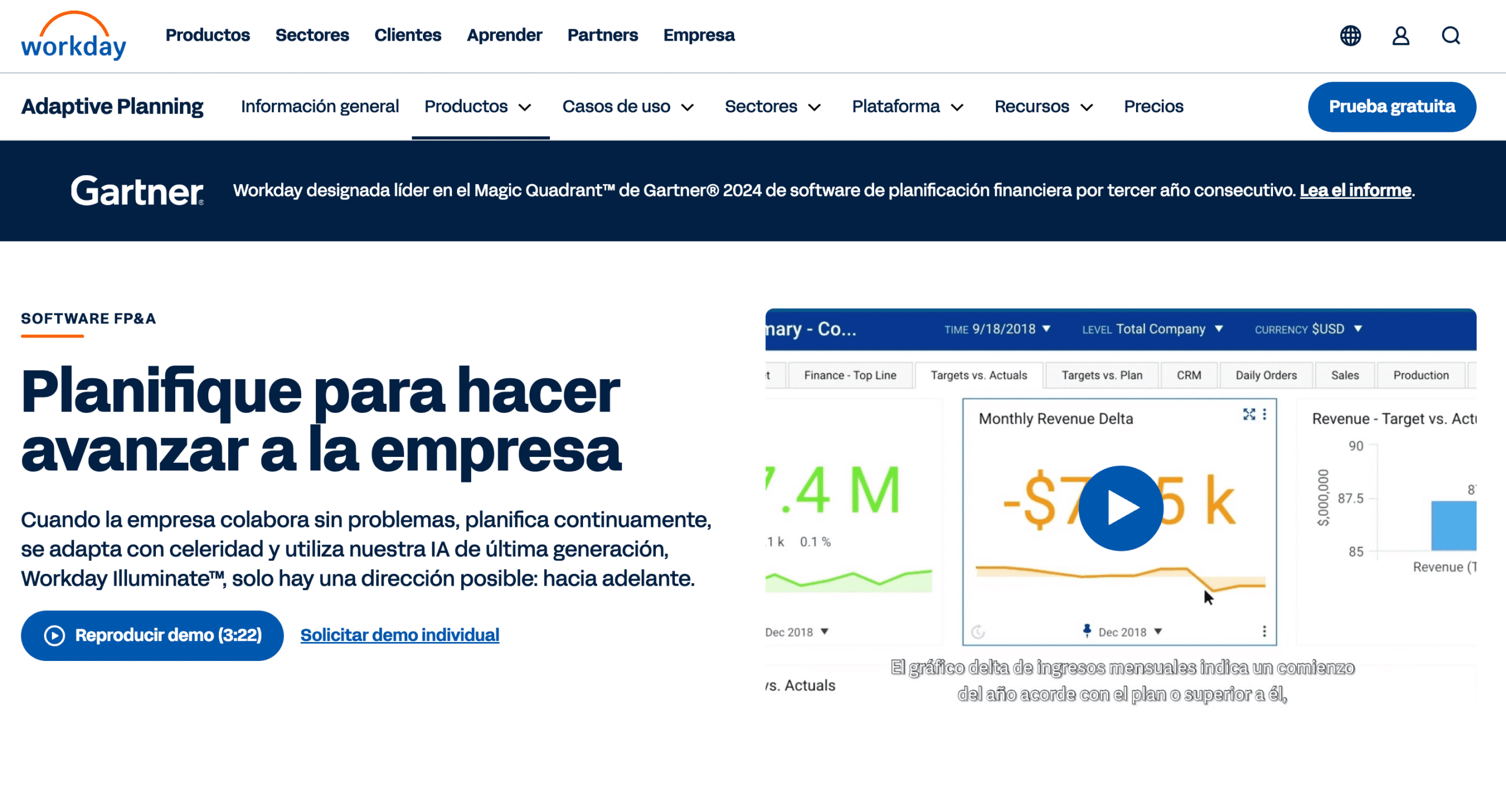This screenshot has width=1506, height=812.
Task: Open Aprender in top navigation
Action: pyautogui.click(x=504, y=35)
